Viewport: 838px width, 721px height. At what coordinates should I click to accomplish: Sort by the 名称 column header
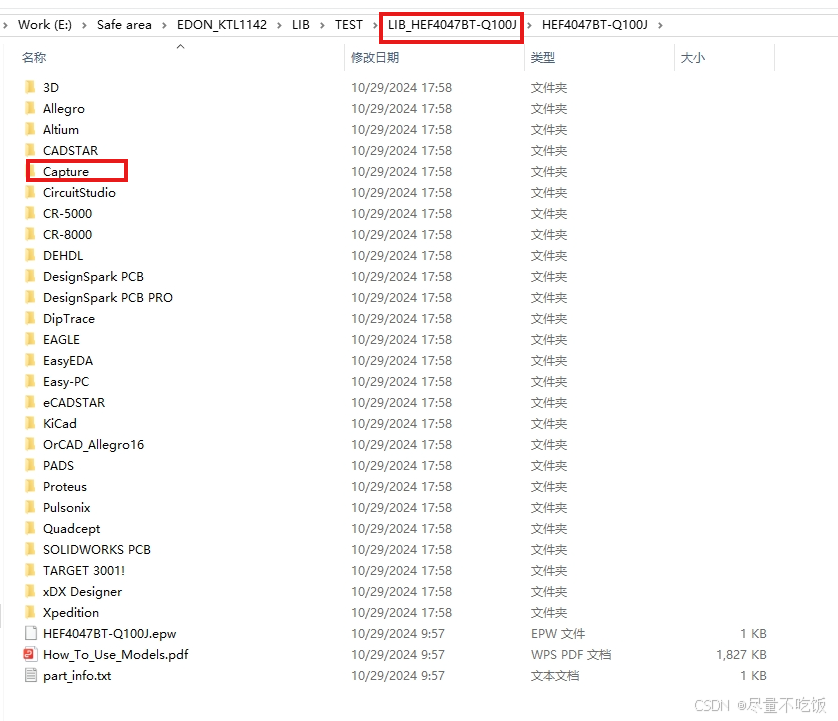(34, 57)
